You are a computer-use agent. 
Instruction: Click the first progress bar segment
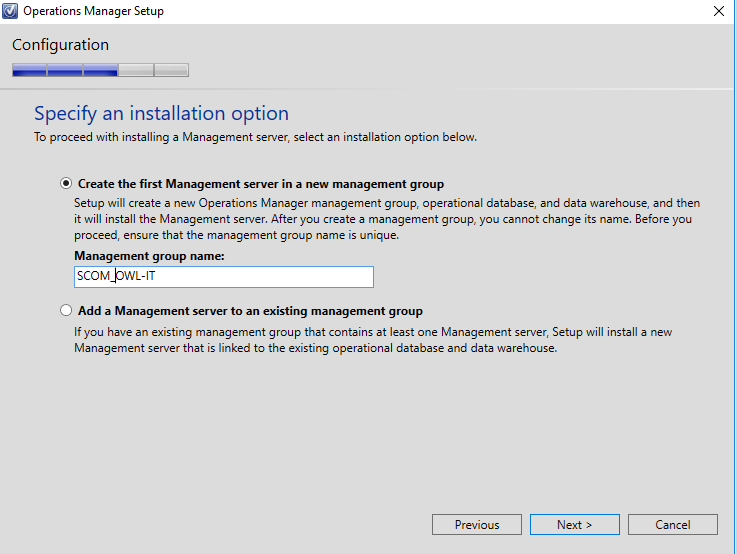(x=30, y=70)
